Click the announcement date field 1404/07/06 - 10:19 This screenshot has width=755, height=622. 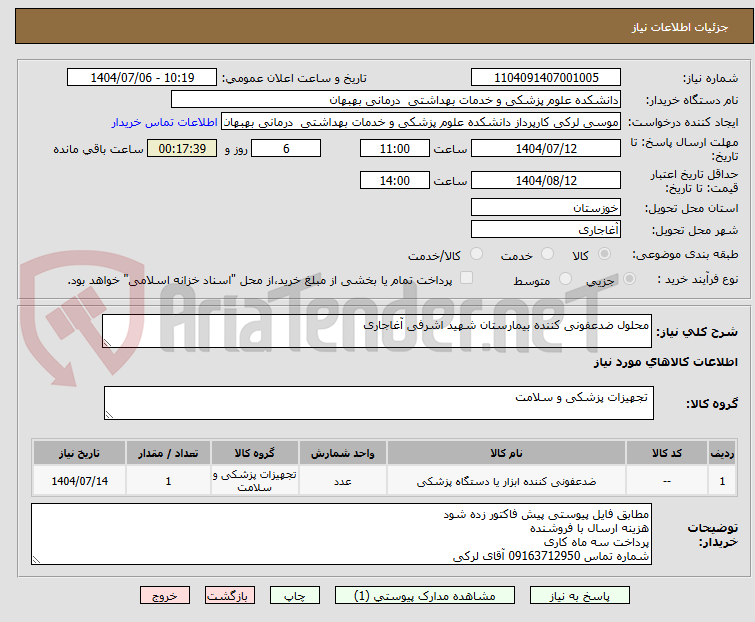tap(142, 78)
